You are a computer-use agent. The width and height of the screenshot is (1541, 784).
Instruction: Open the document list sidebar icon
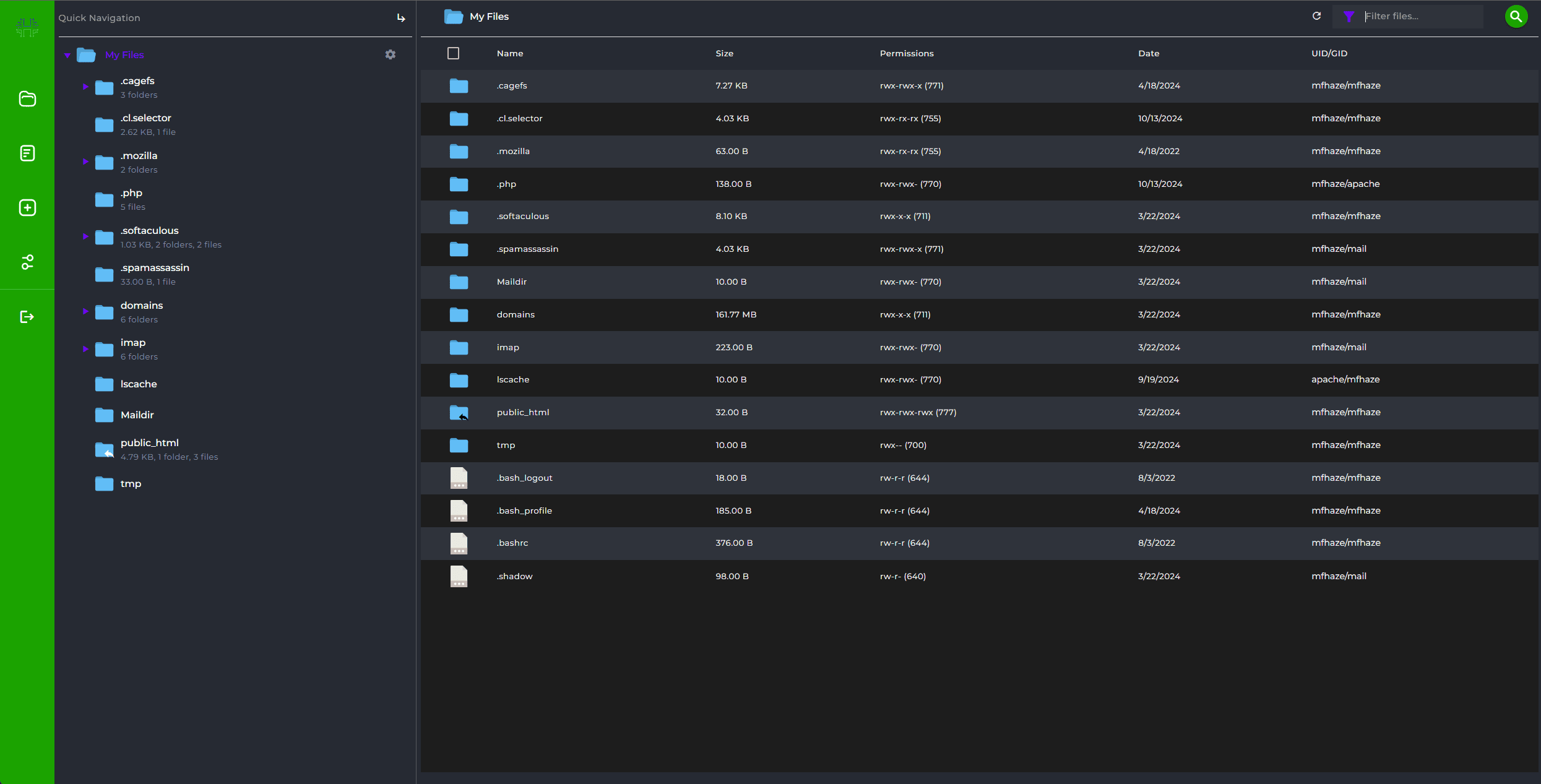27,153
